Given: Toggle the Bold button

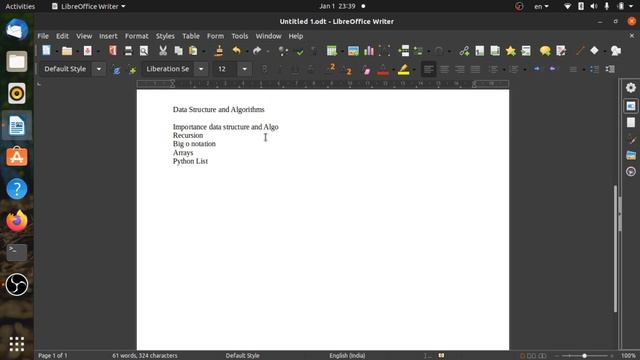Looking at the screenshot, I should pos(264,69).
